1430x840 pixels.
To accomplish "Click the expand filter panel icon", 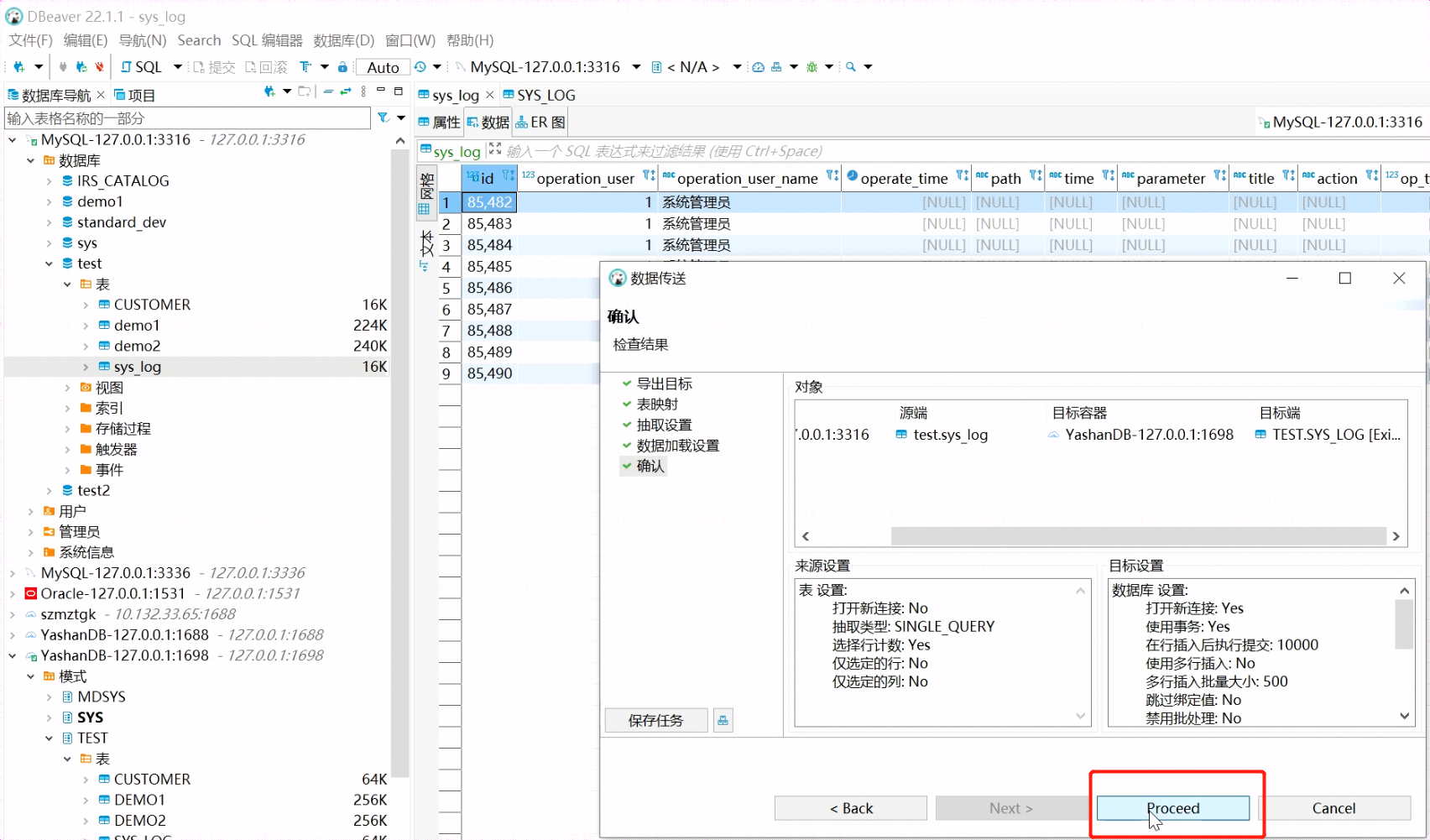I will 495,149.
